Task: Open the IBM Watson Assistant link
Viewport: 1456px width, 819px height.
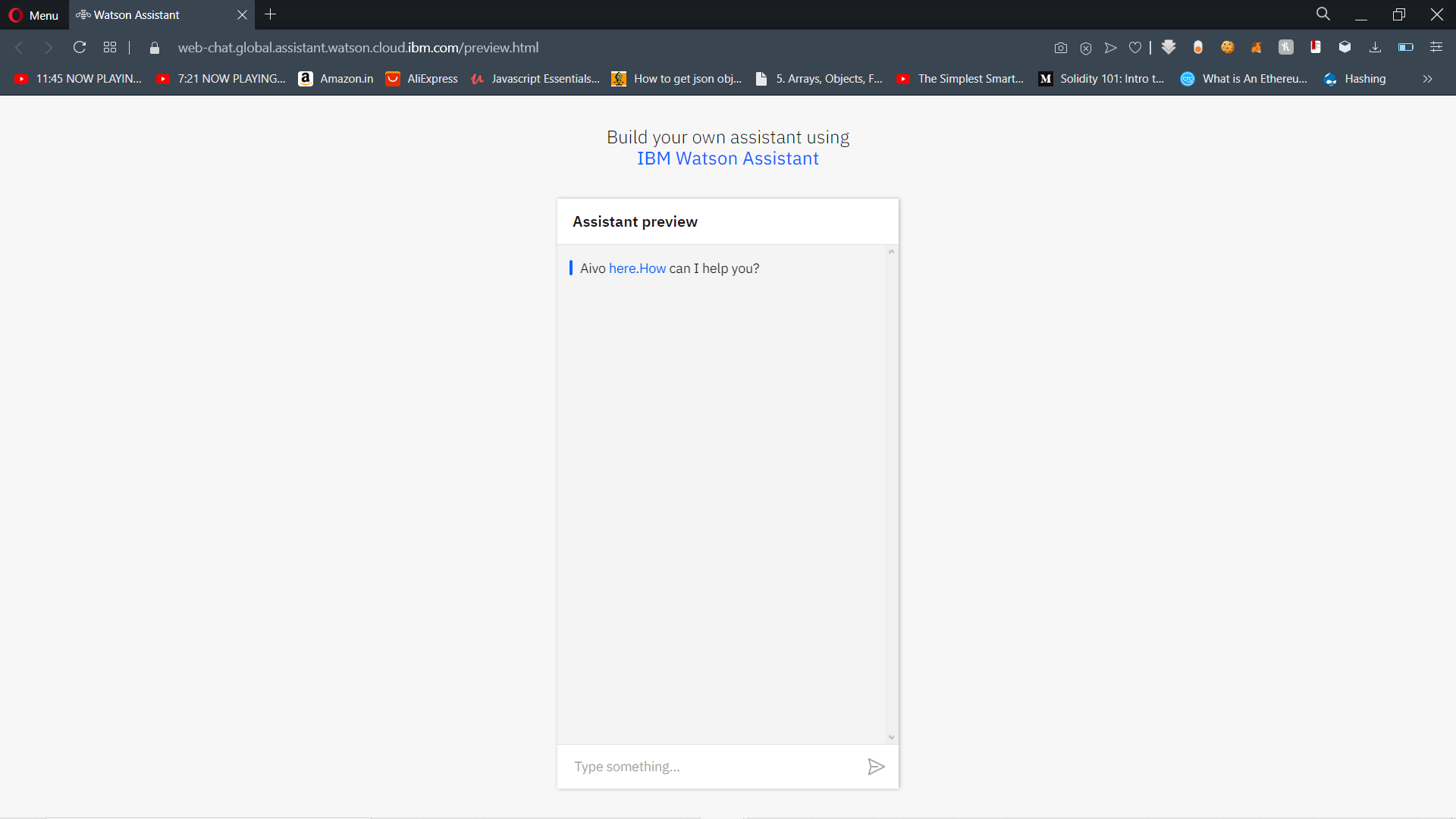Action: (x=727, y=158)
